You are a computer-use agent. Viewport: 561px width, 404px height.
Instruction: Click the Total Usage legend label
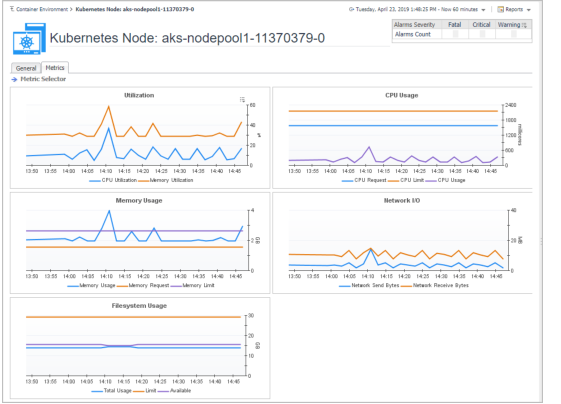pyautogui.click(x=118, y=391)
